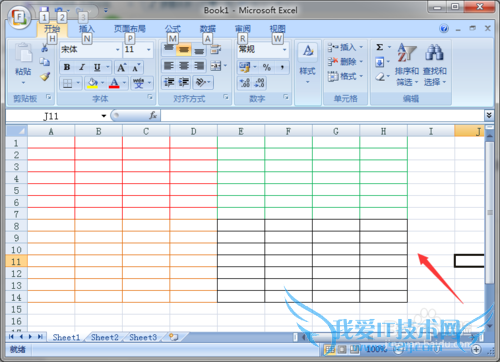
Task: Decrease decimal places
Action: 260,83
